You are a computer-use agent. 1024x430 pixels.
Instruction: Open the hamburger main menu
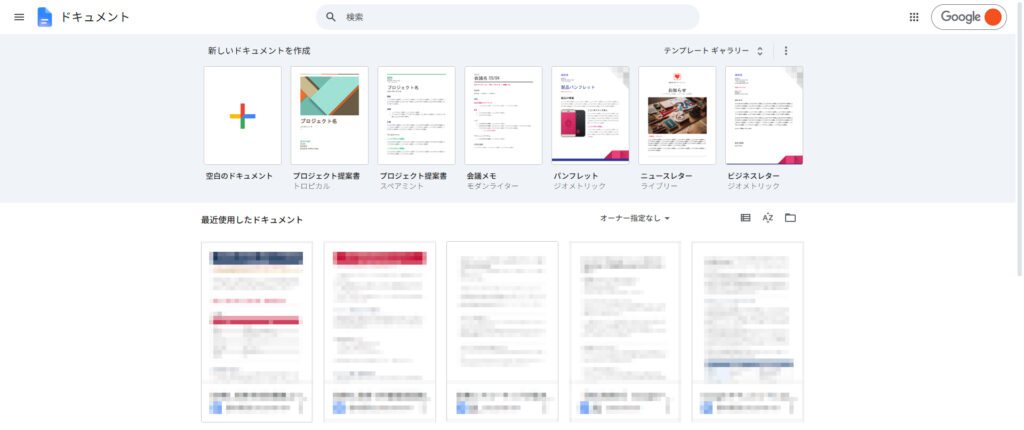click(19, 17)
